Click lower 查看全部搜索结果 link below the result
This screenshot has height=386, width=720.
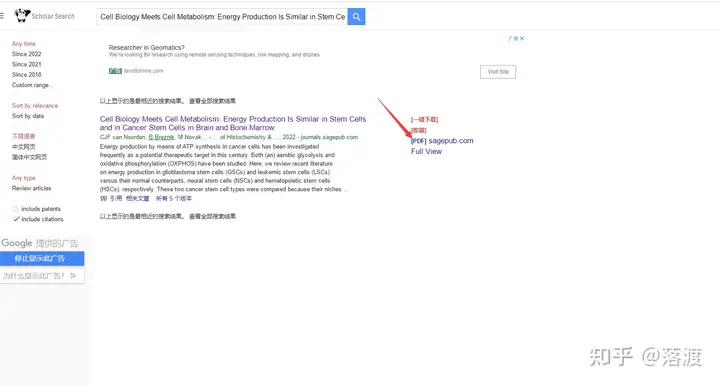point(212,216)
